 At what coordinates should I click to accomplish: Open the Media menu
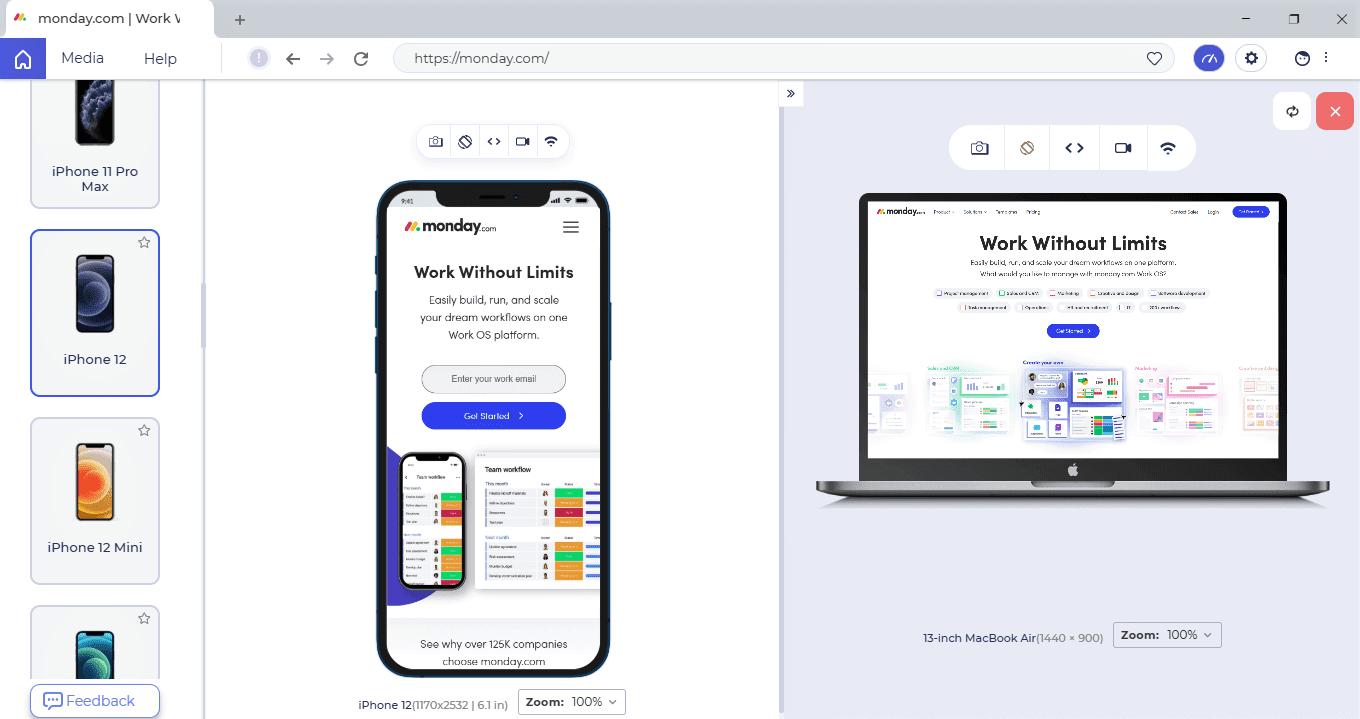click(82, 58)
